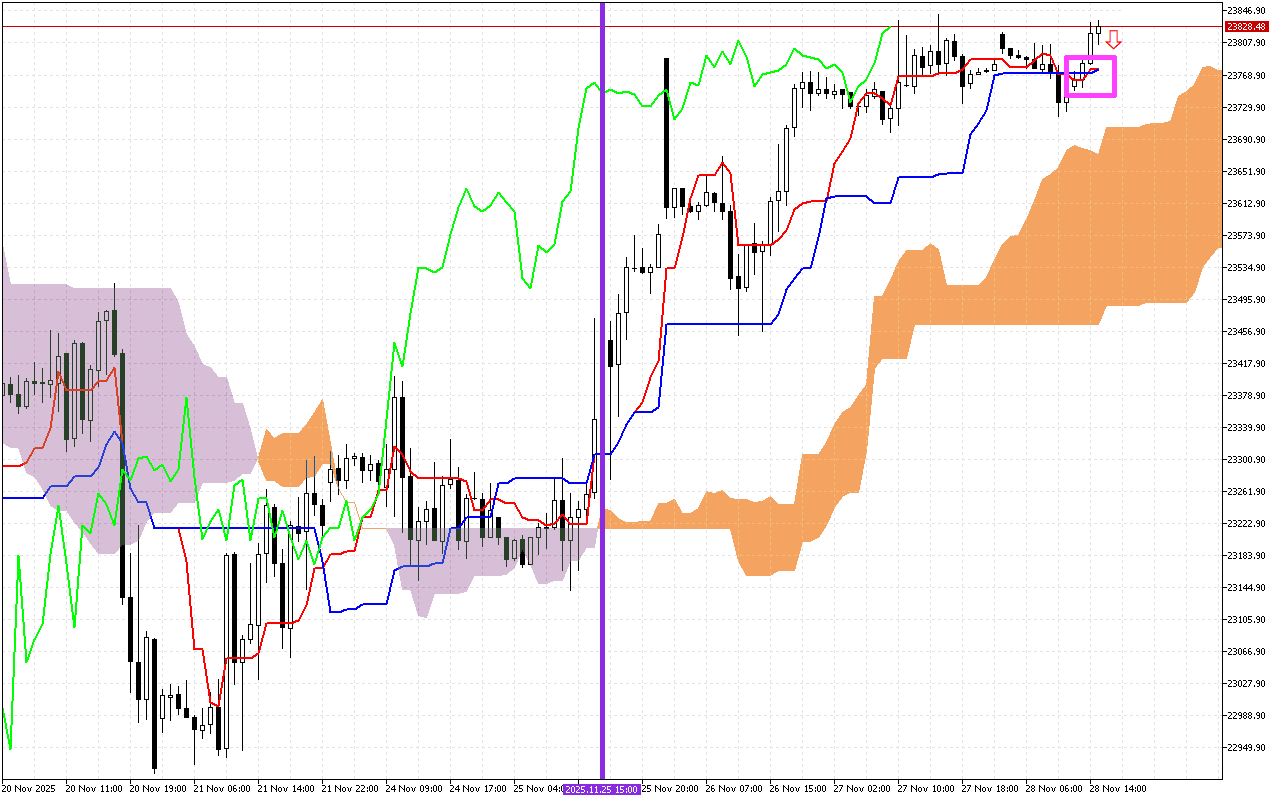The width and height of the screenshot is (1280, 800).
Task: Click the 23300.90 price scale label
Action: coord(1246,460)
